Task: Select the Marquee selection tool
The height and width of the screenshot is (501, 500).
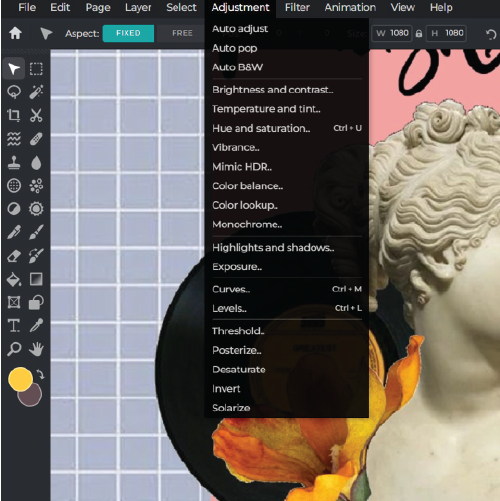Action: [x=36, y=69]
